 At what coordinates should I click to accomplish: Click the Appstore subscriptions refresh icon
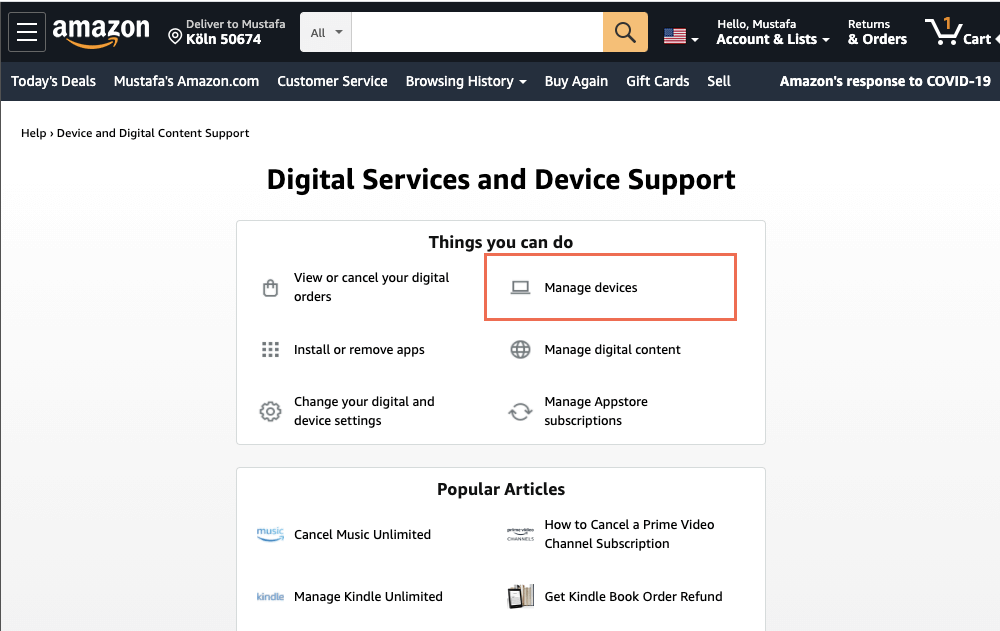click(519, 410)
